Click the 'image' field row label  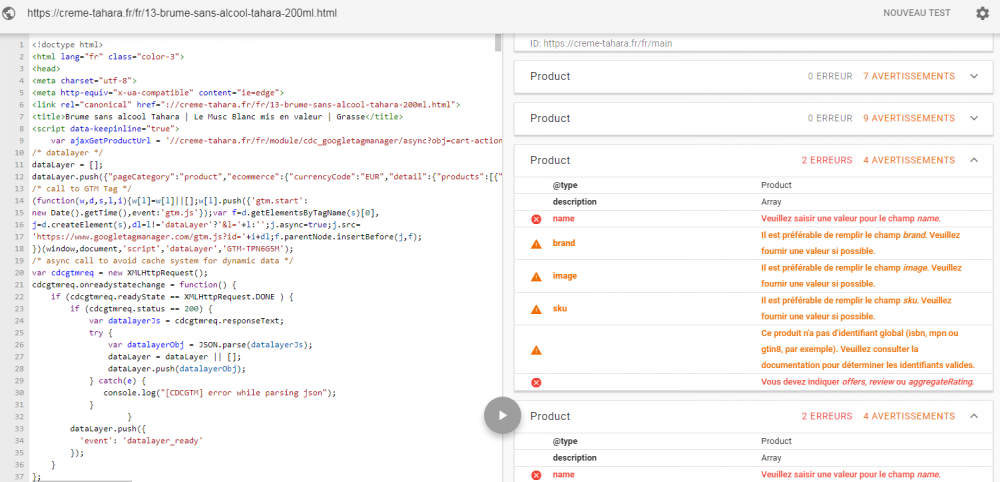coord(564,276)
